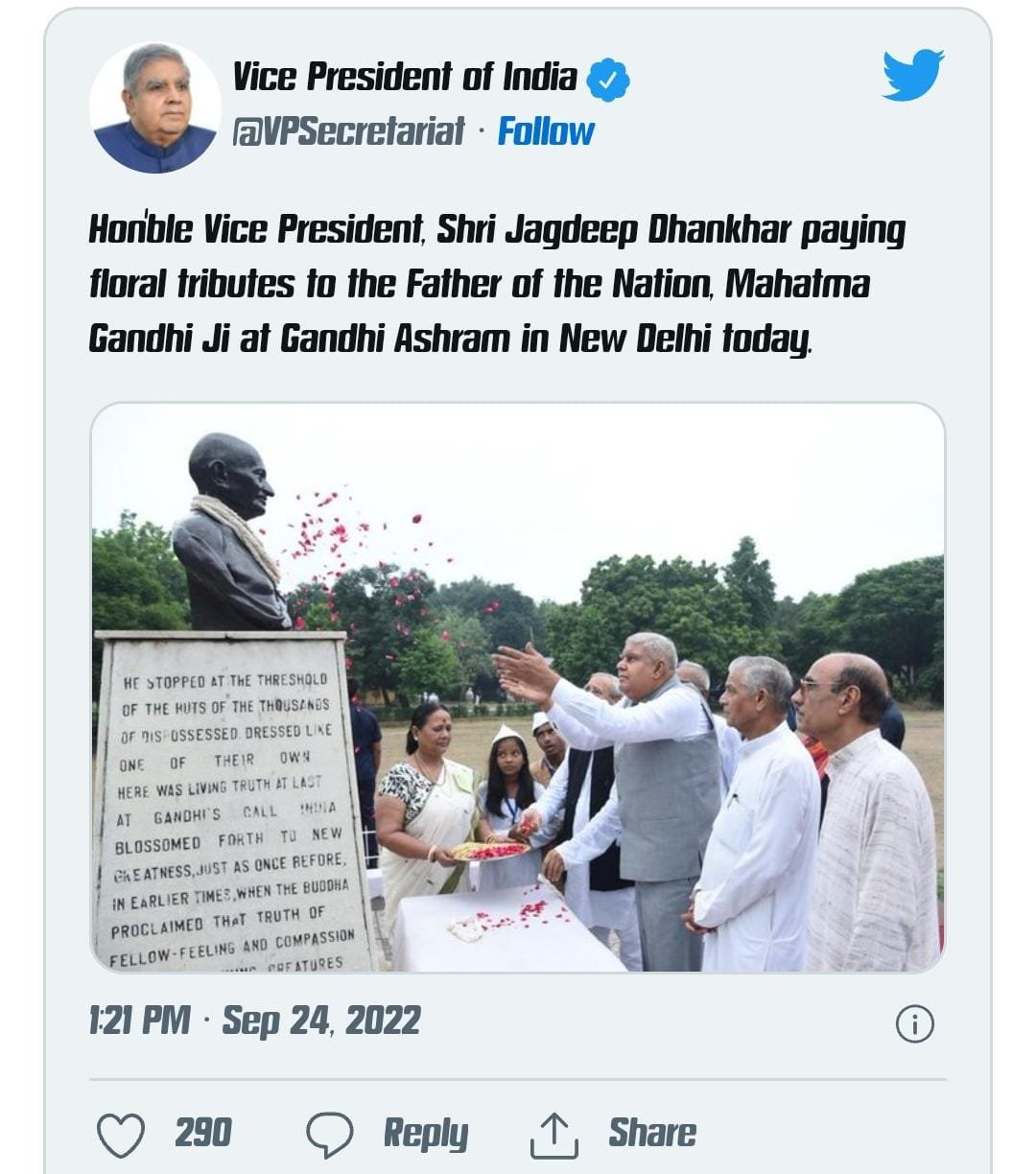This screenshot has width=1036, height=1174.
Task: Open the tweet info circle icon
Action: tap(914, 1023)
